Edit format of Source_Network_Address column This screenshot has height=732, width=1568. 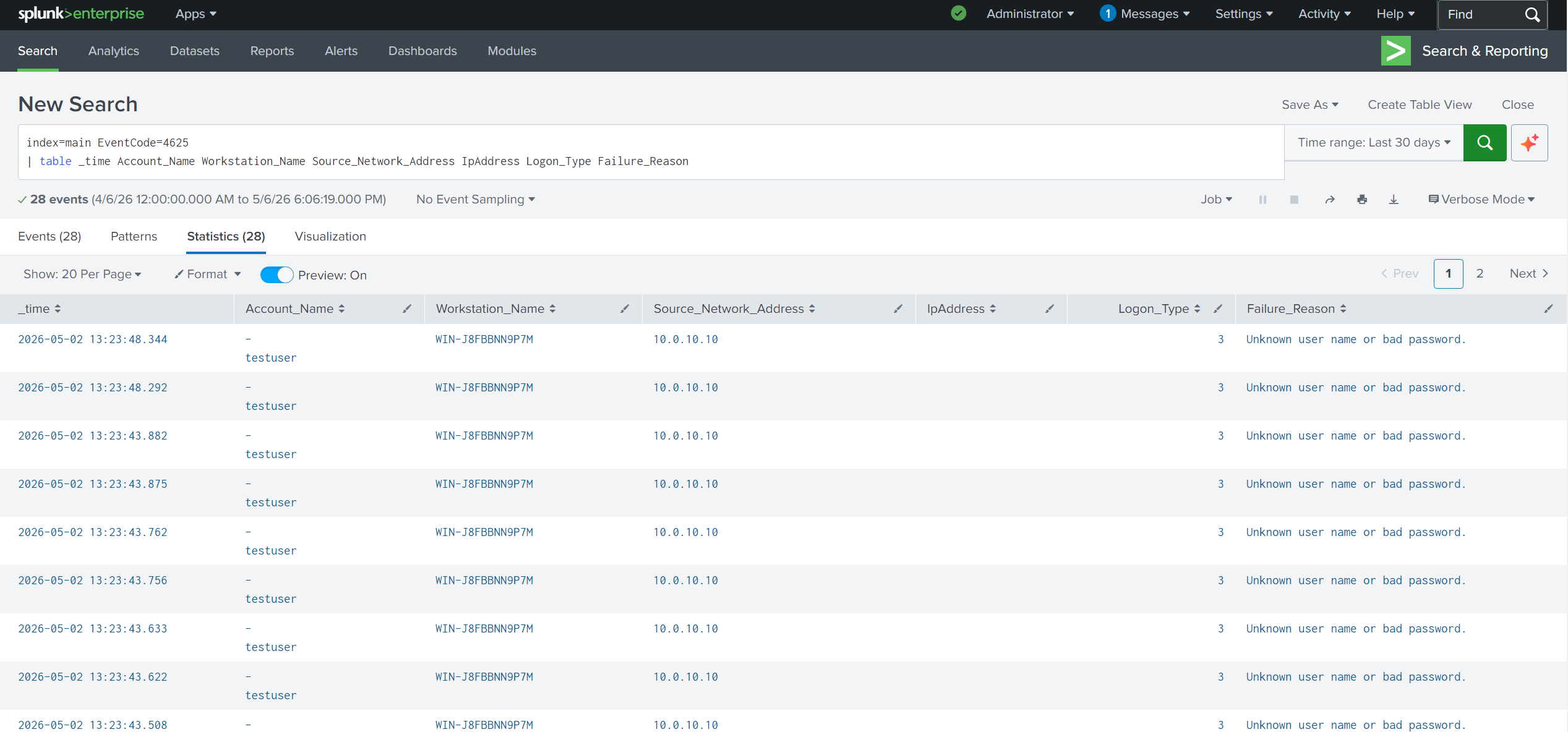tap(898, 309)
